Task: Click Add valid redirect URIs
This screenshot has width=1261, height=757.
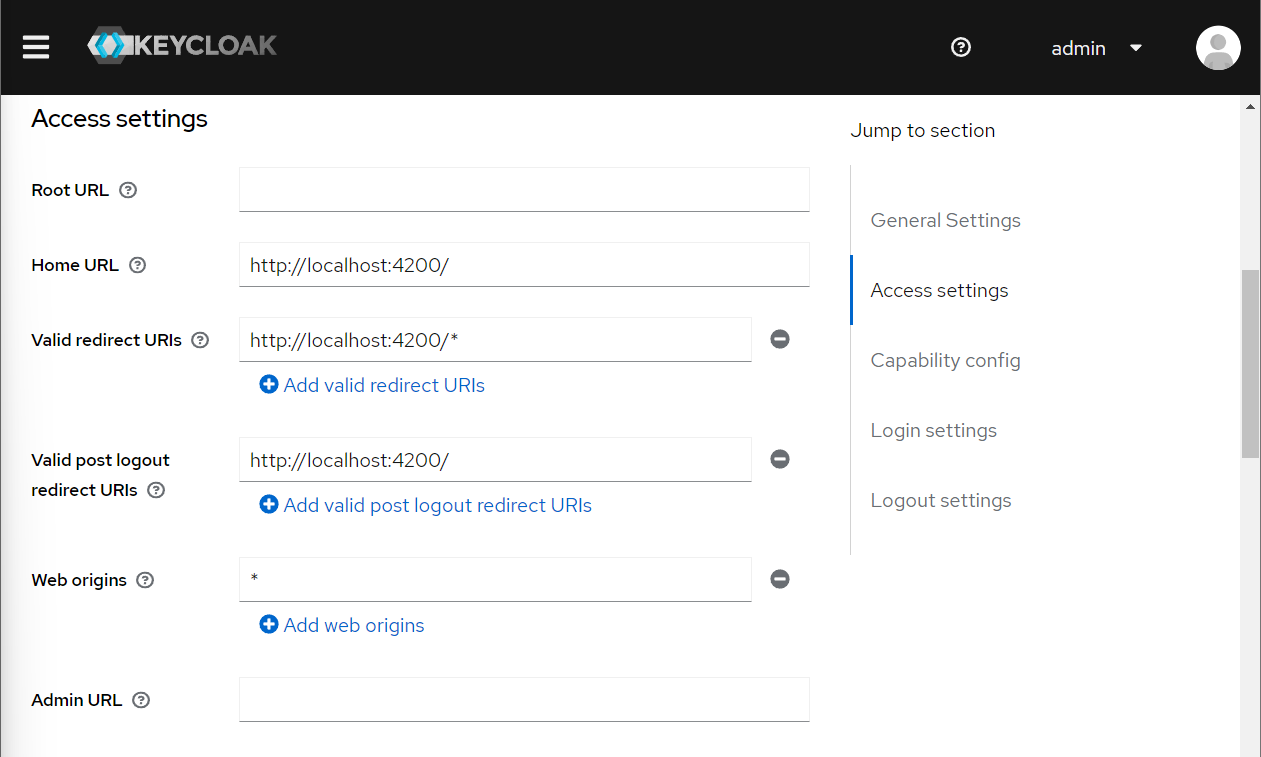Action: [372, 385]
